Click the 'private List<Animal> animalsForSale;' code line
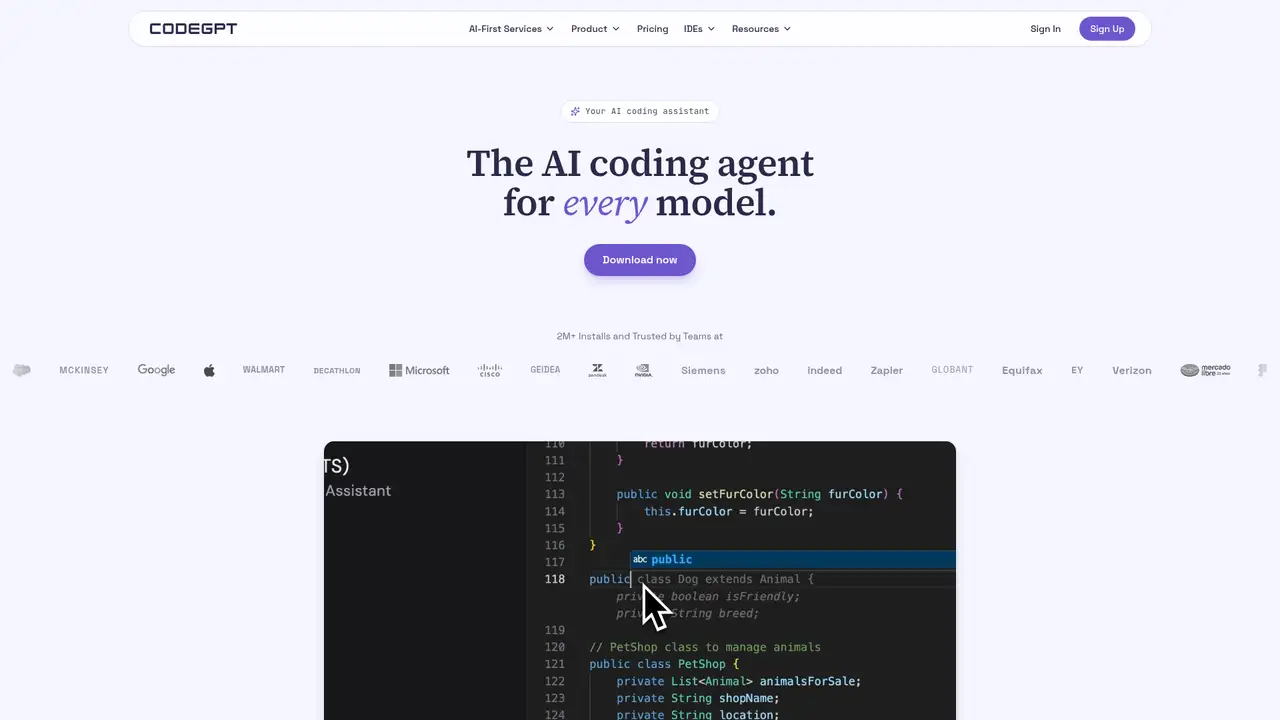Viewport: 1280px width, 720px height. click(x=739, y=681)
